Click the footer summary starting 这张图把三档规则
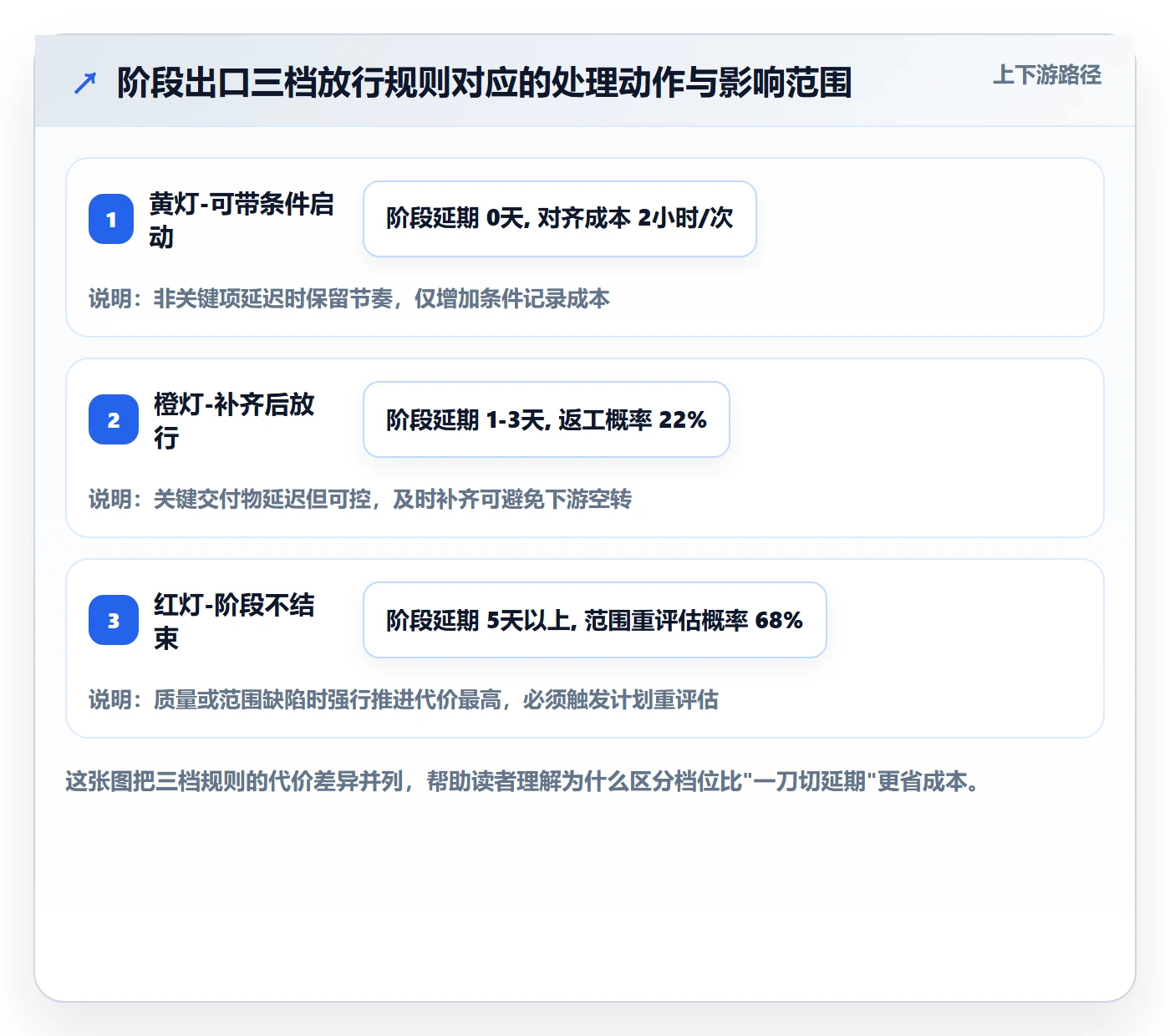Viewport: 1170px width, 1036px height. 523,781
